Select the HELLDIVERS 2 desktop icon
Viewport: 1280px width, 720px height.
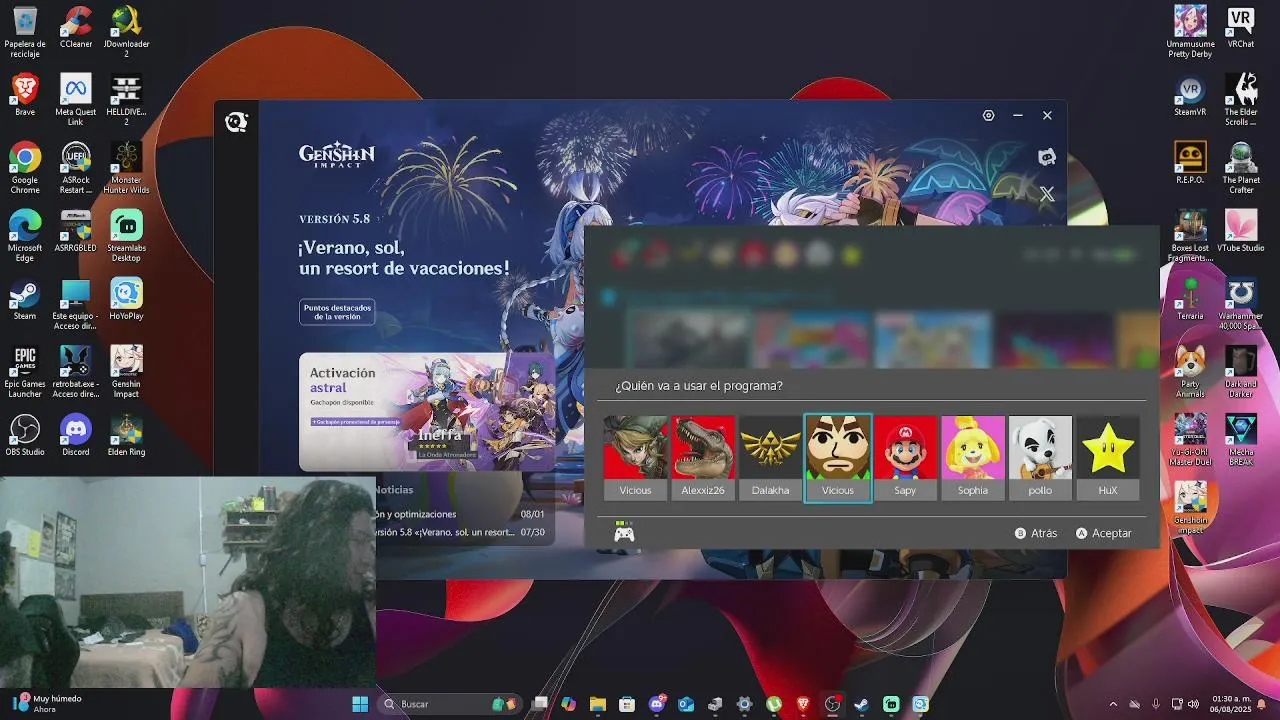(126, 100)
